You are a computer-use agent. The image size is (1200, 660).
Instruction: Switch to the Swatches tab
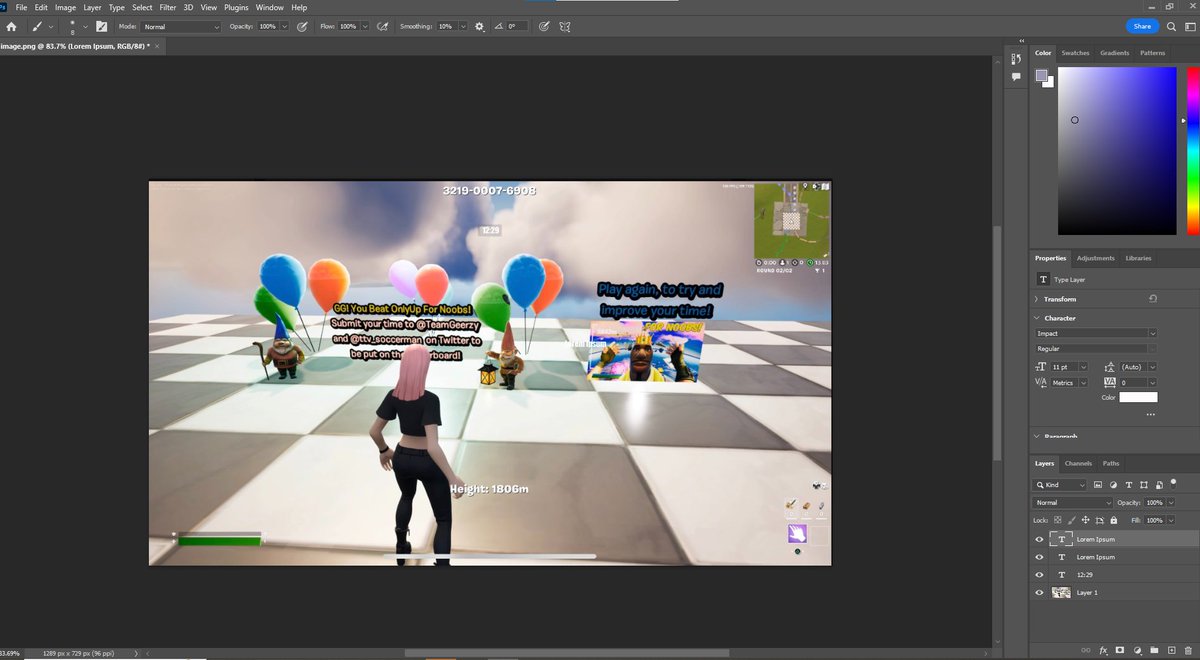(1075, 53)
